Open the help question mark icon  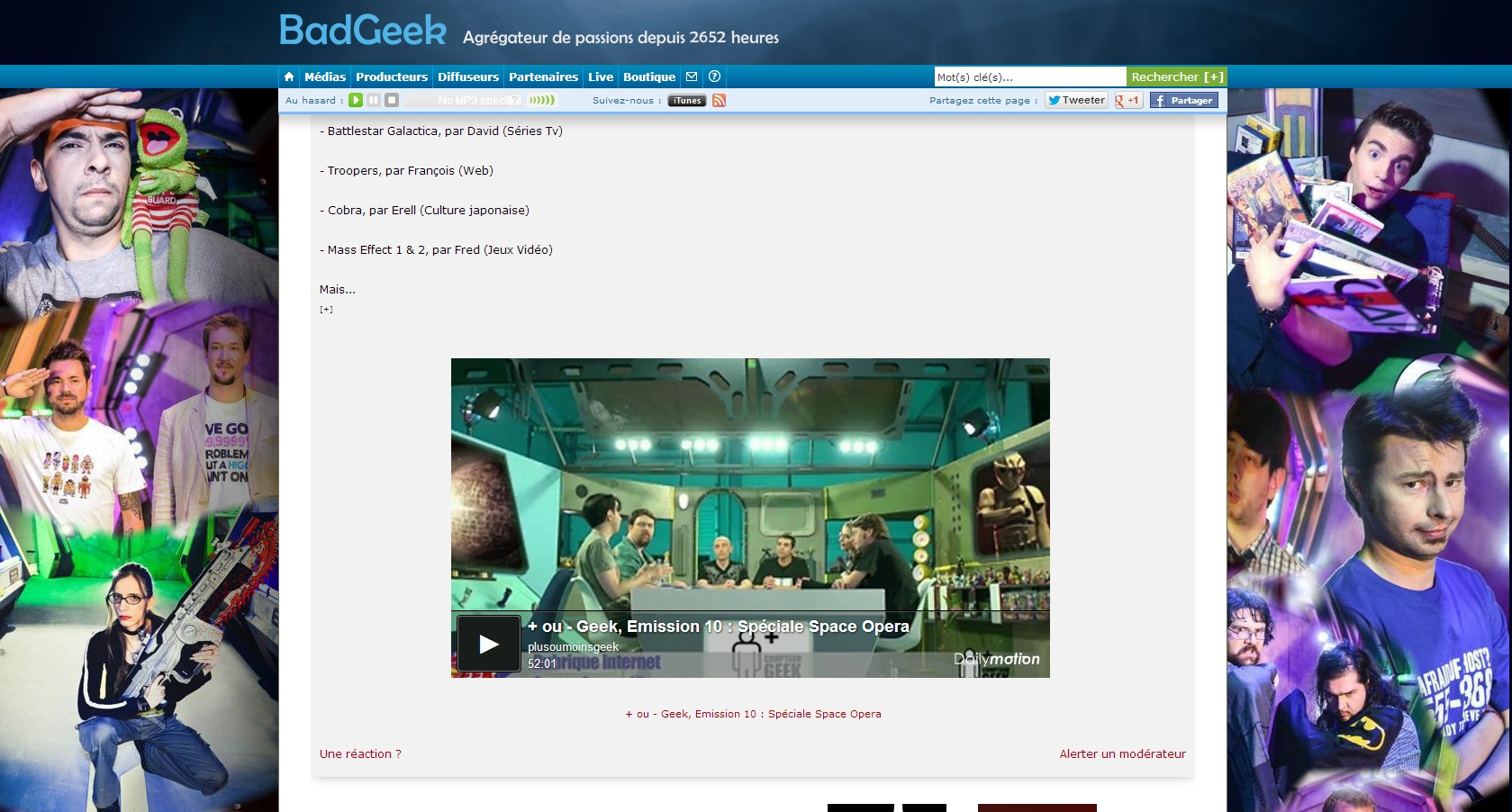tap(714, 77)
